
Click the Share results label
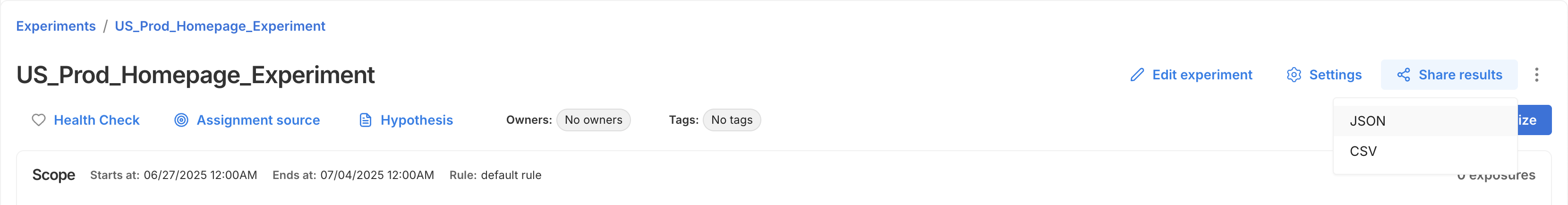[x=1460, y=75]
